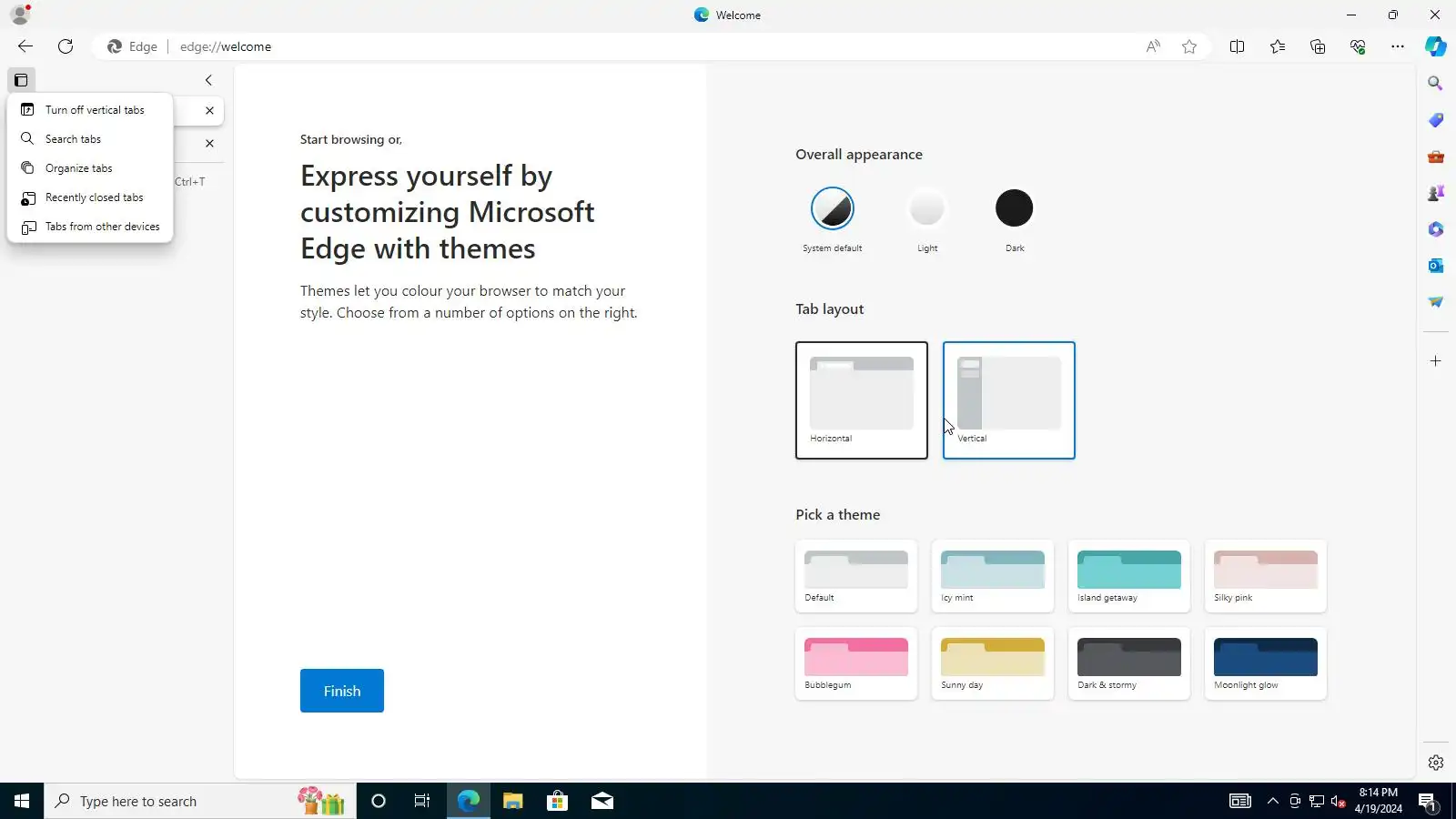Collapse the vertical tabs pane

[x=208, y=80]
